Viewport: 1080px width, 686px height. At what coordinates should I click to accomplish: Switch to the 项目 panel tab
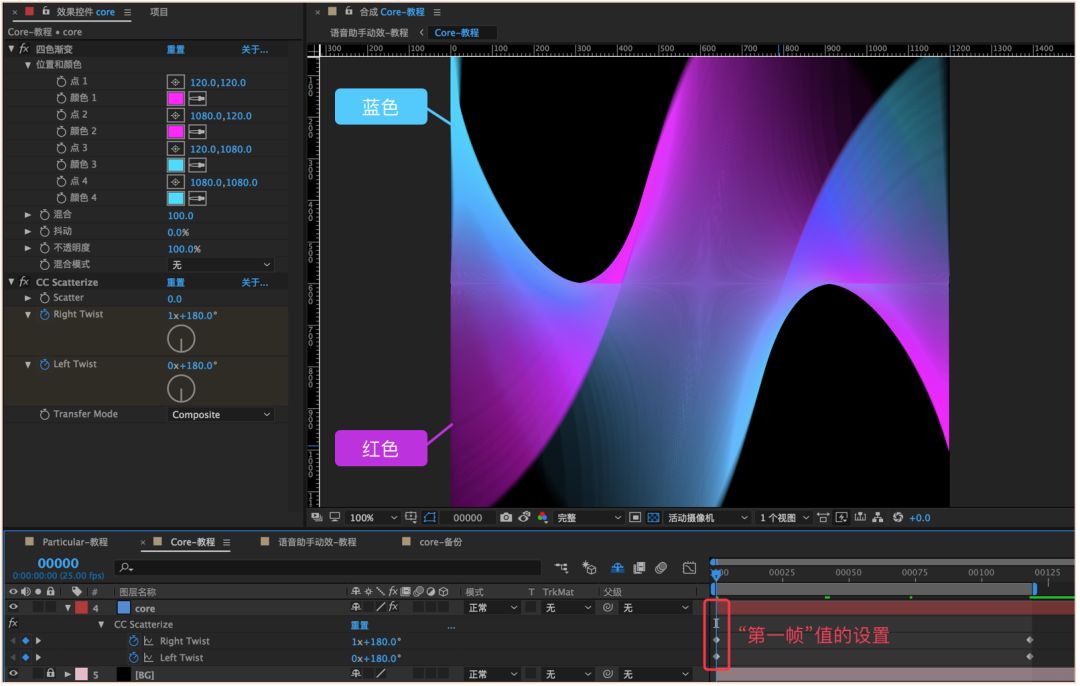tap(159, 12)
